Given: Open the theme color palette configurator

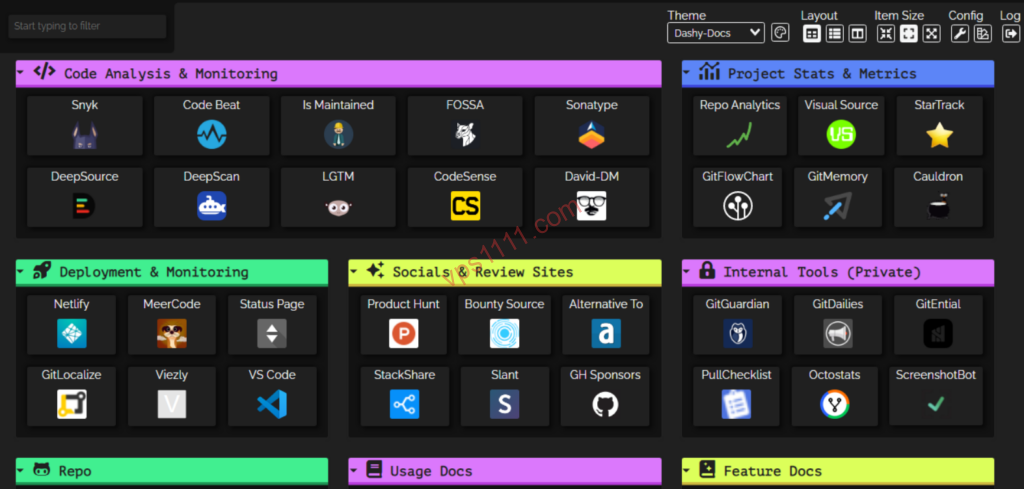Looking at the screenshot, I should coord(780,33).
